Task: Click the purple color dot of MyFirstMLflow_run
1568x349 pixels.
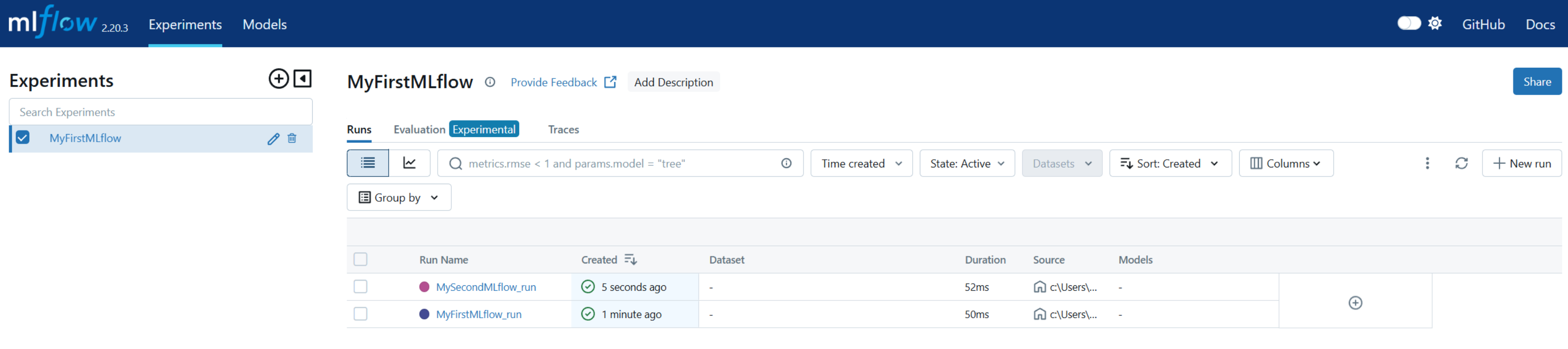Action: pyautogui.click(x=425, y=314)
